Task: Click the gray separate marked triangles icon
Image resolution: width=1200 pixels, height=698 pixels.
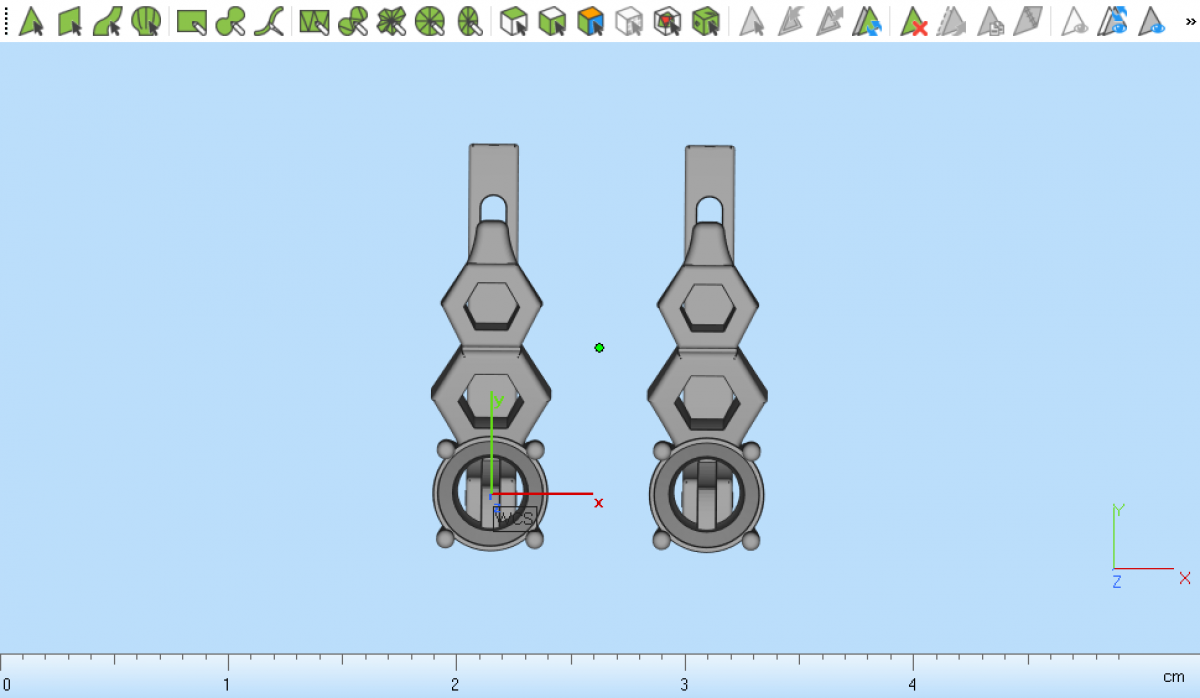Action: click(x=952, y=21)
